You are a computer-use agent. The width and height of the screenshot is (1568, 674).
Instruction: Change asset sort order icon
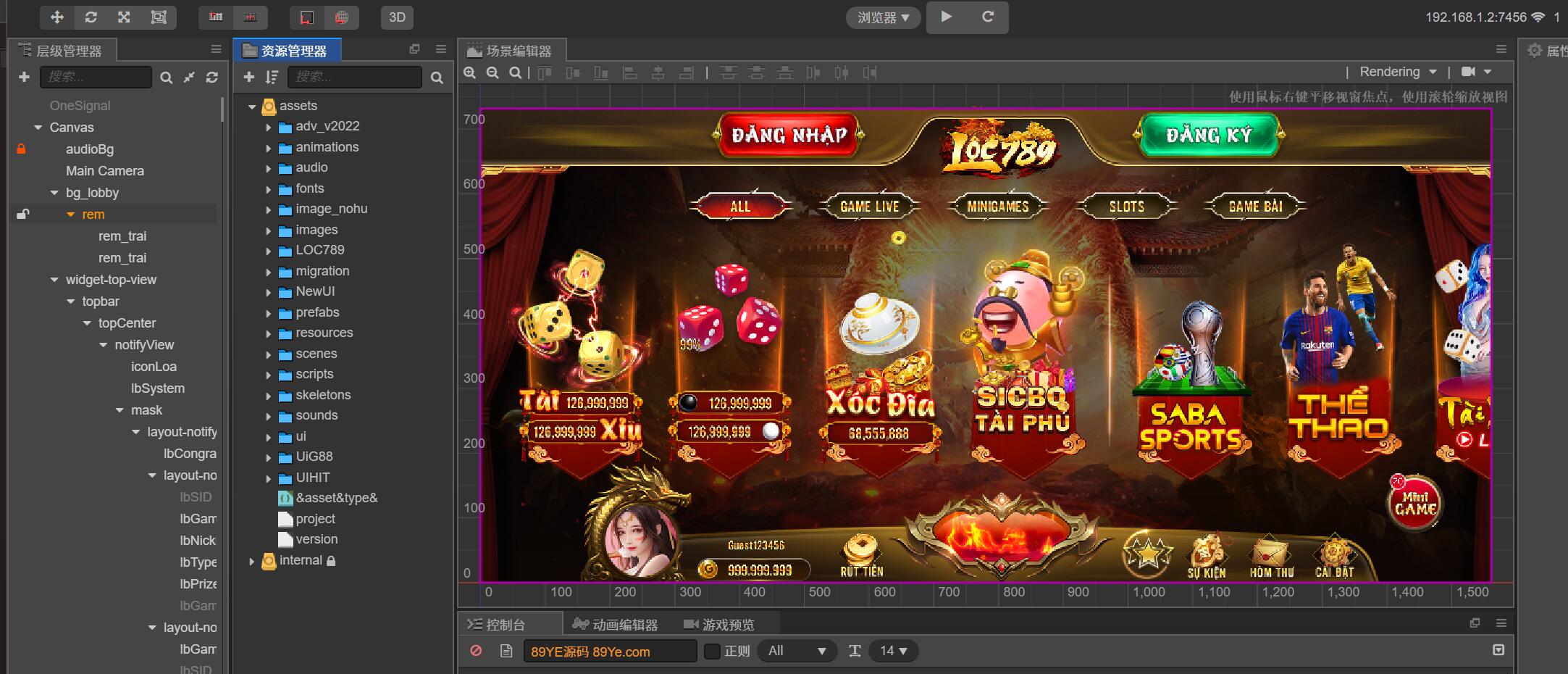[x=272, y=77]
